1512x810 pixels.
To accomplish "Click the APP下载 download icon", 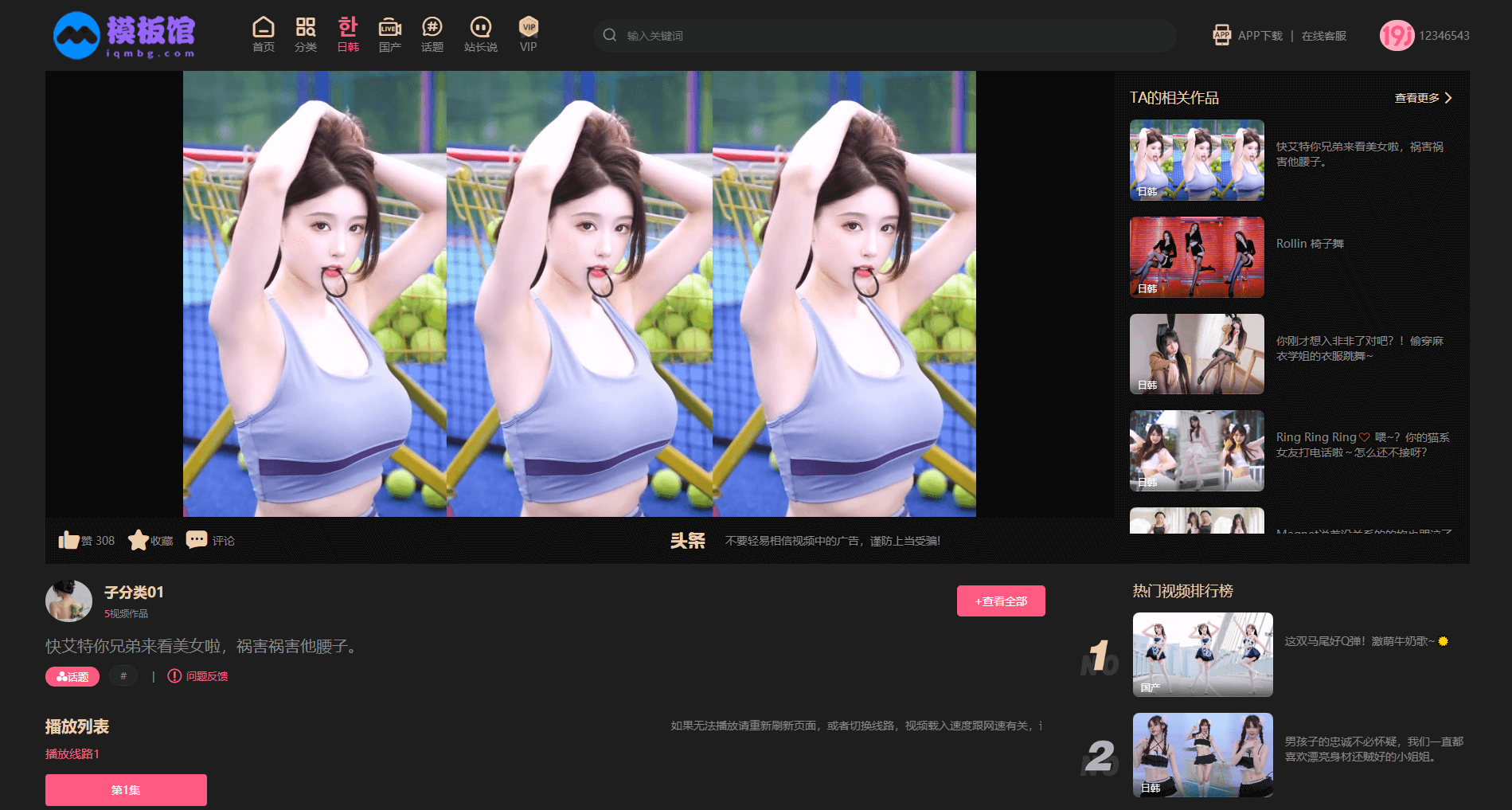I will pyautogui.click(x=1221, y=35).
